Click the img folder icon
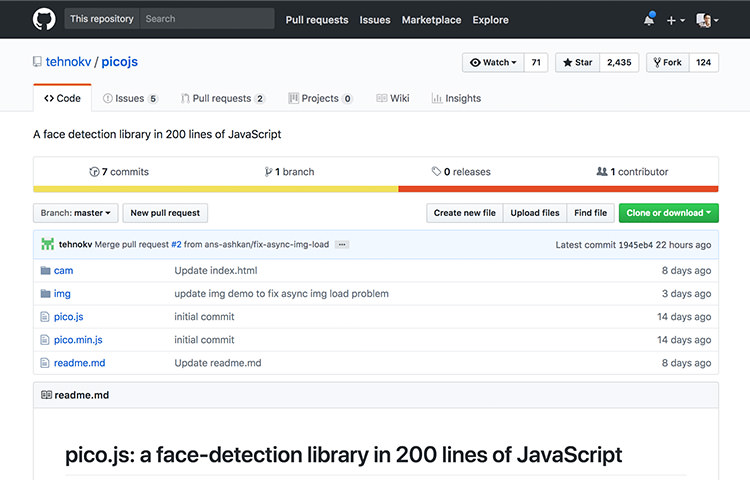This screenshot has height=480, width=750. (45, 294)
